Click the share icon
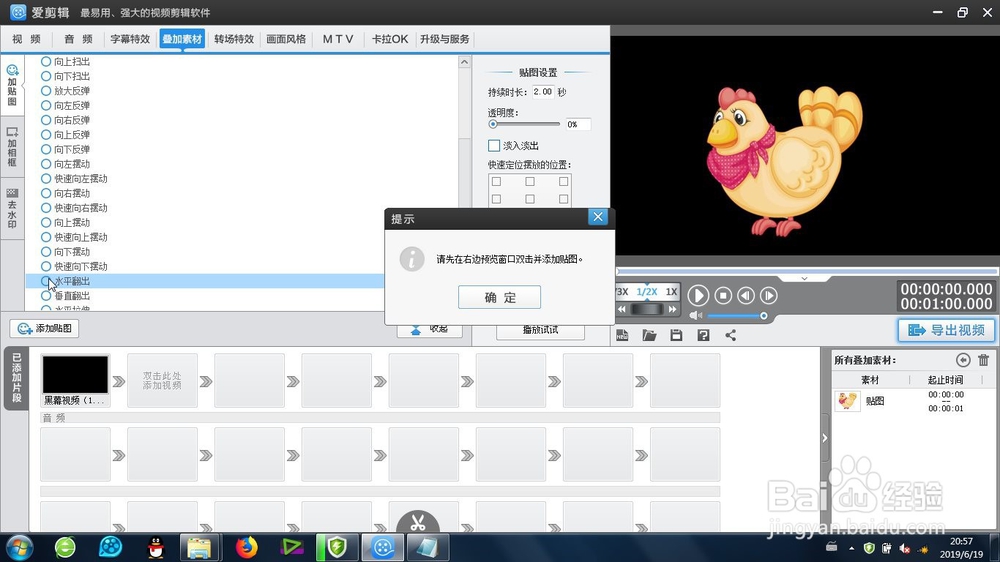 point(730,335)
